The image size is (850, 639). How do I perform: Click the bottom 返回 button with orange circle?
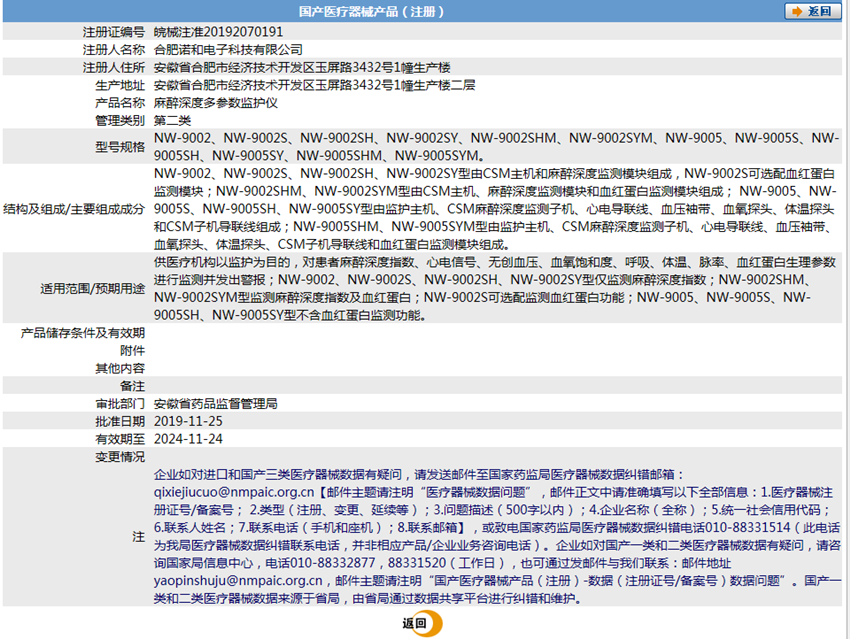422,623
